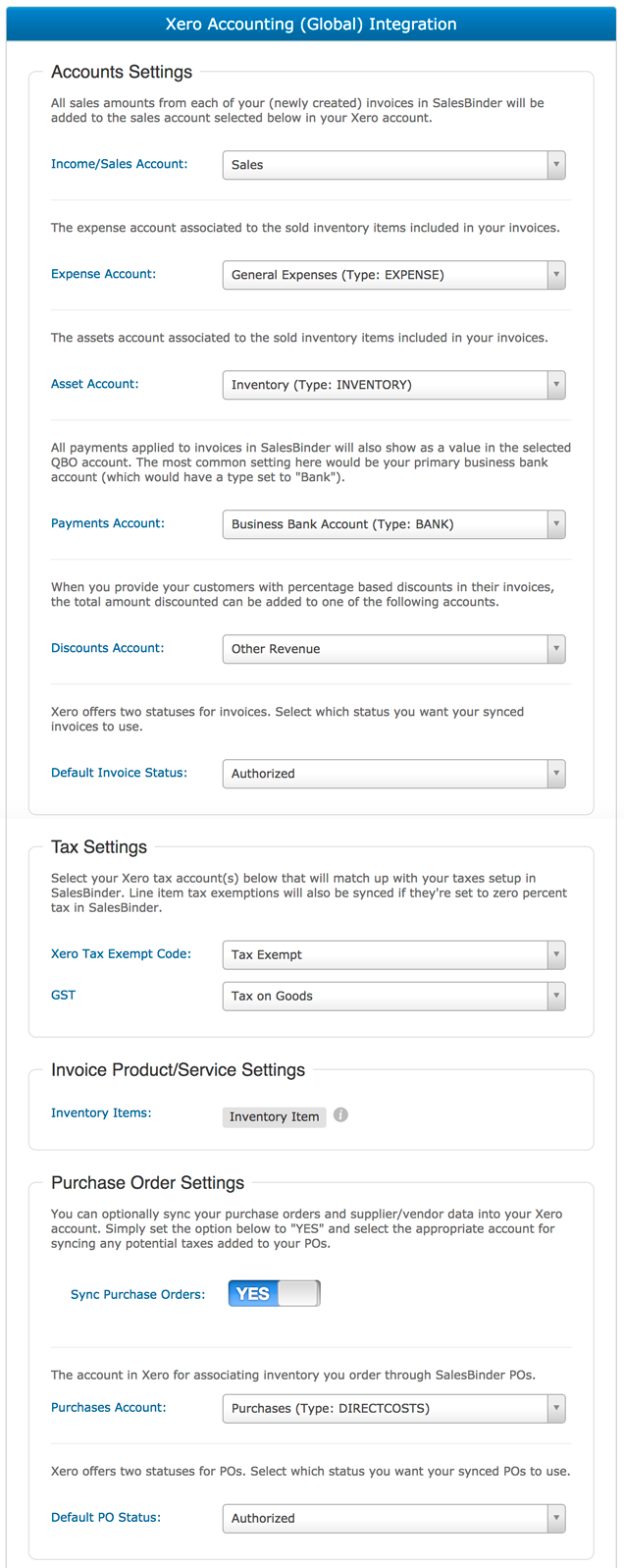This screenshot has width=624, height=1568.
Task: Open the Default PO Status dropdown
Action: (555, 1518)
